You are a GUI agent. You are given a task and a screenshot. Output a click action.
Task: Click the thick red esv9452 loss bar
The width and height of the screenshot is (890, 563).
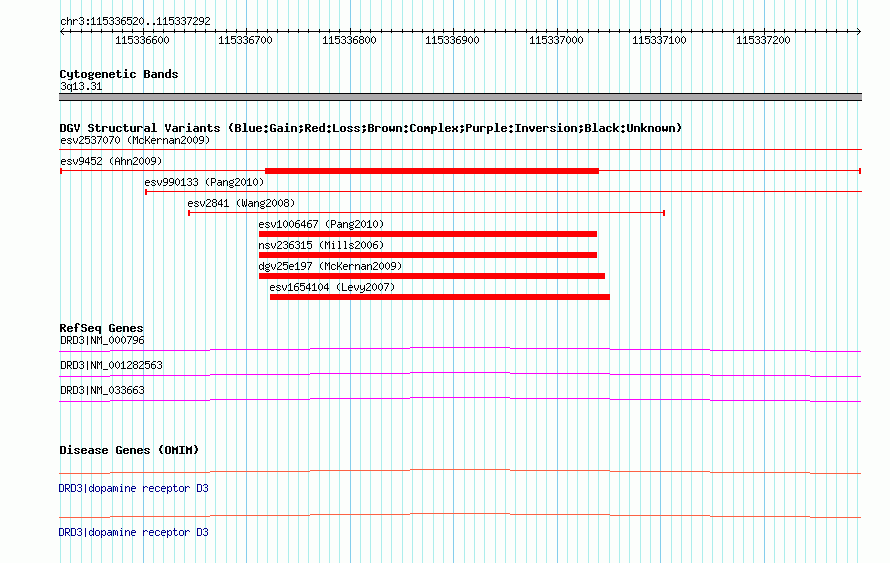432,171
